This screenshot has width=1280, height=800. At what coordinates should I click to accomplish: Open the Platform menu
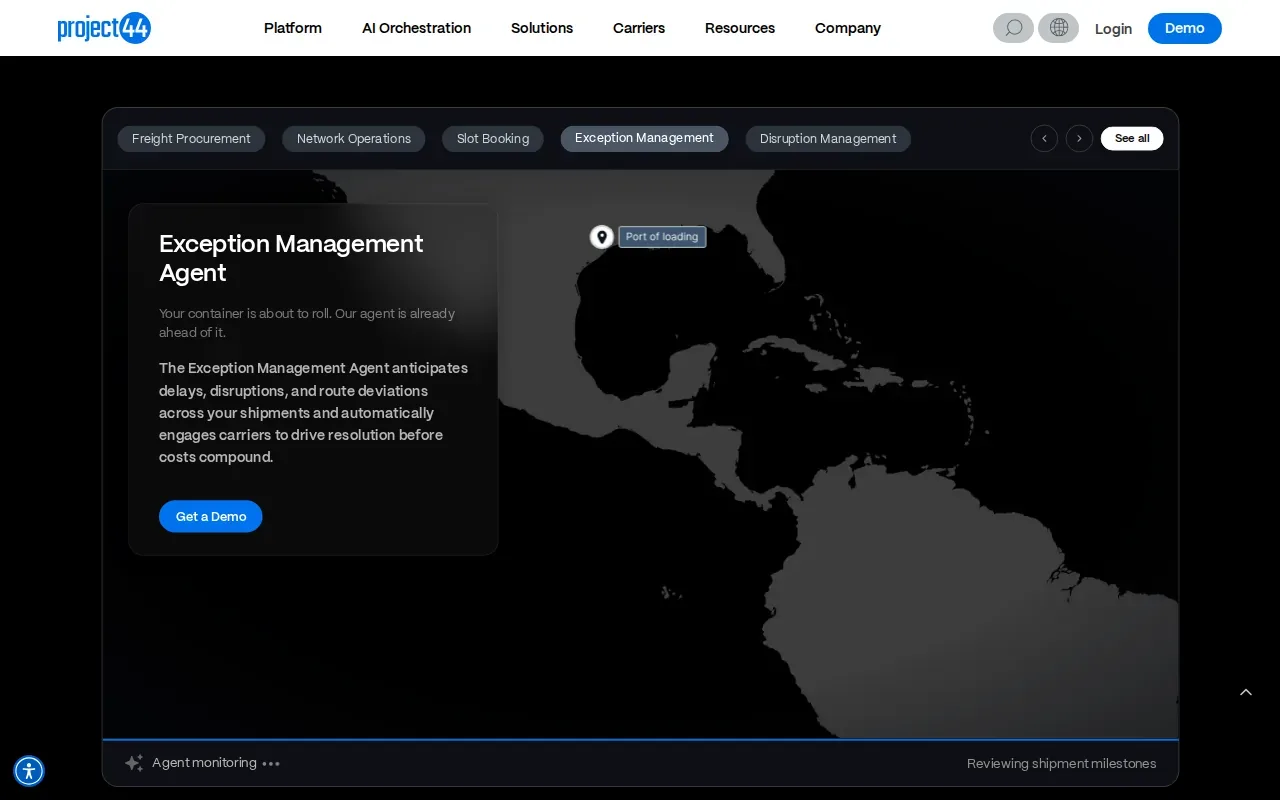tap(293, 28)
